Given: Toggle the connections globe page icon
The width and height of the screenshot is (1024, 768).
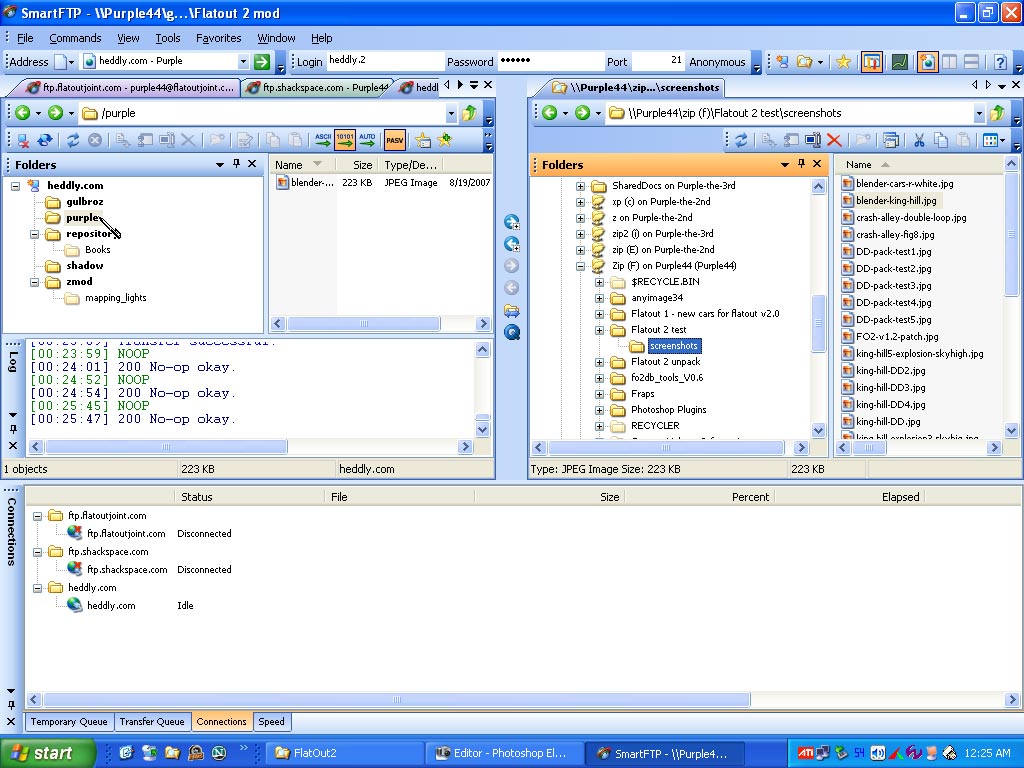Looking at the screenshot, I should pyautogui.click(x=927, y=62).
